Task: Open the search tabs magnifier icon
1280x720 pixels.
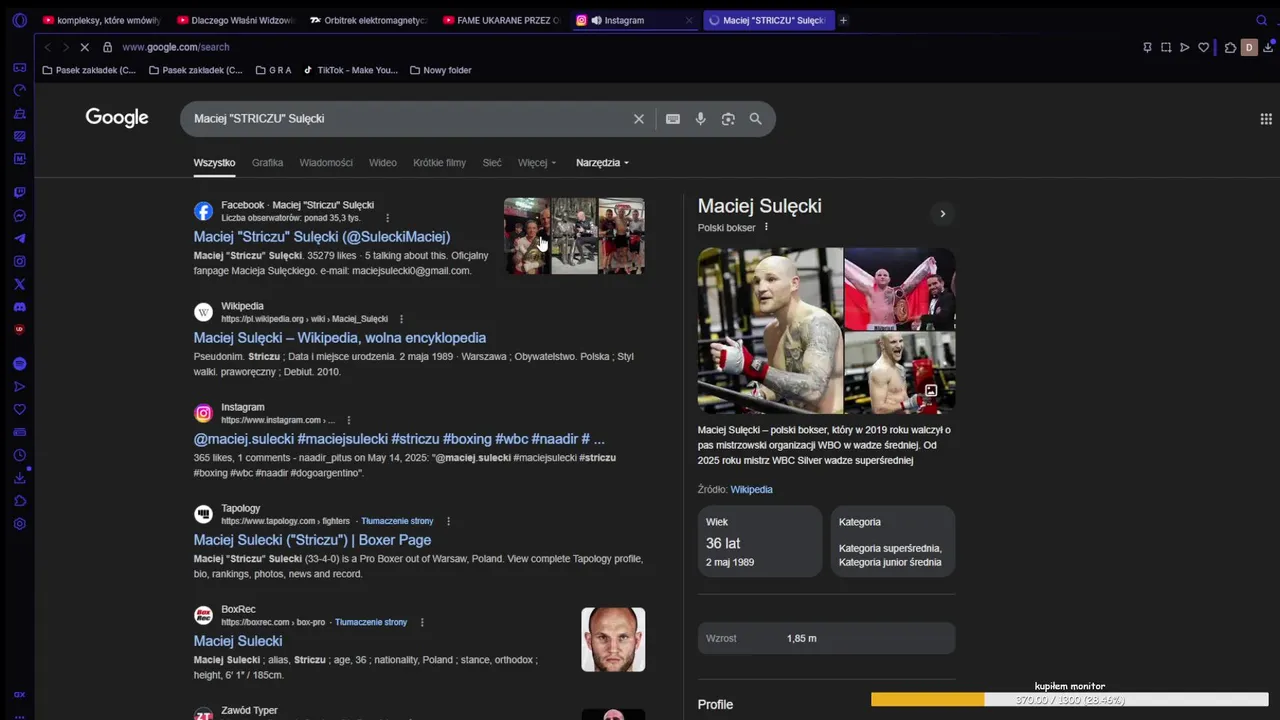Action: (1261, 20)
